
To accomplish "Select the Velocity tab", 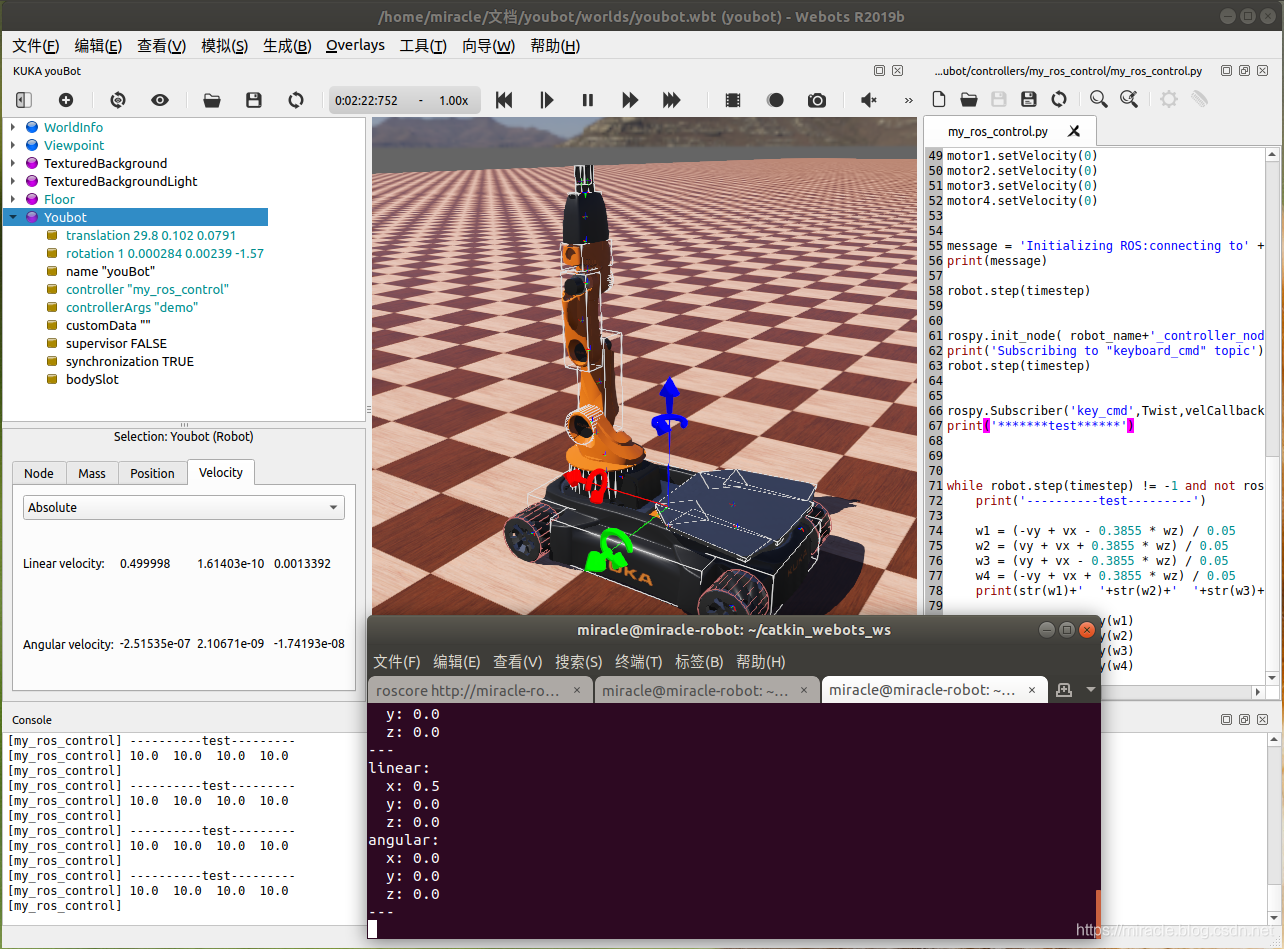I will point(221,472).
